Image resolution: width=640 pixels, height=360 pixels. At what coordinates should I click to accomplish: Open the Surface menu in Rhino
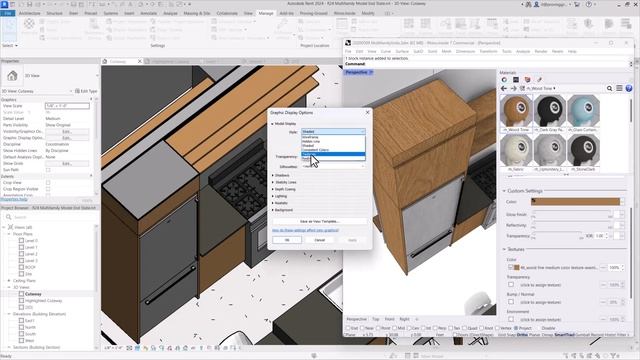(402, 51)
